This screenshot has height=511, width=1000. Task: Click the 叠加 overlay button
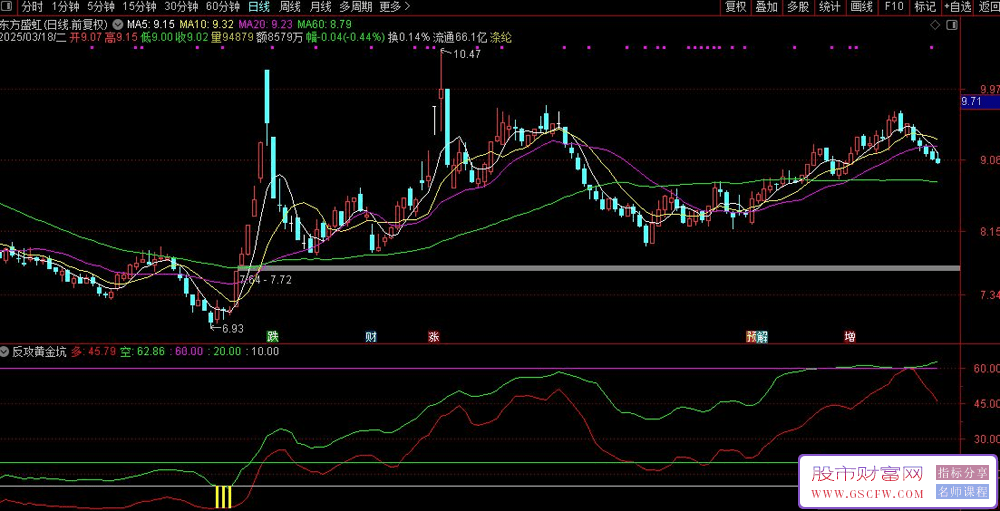click(767, 7)
